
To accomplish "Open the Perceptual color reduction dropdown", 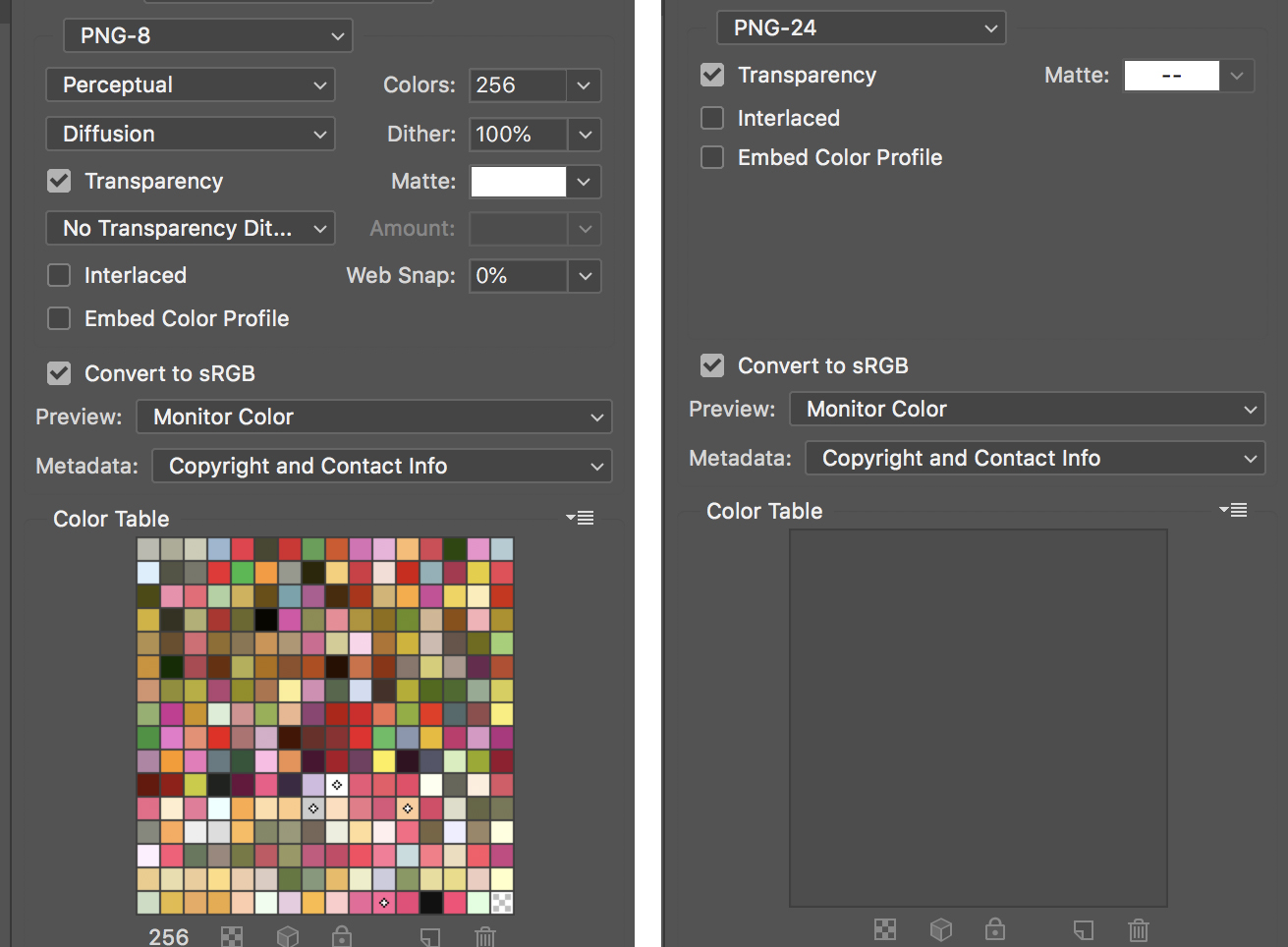I will [x=191, y=85].
